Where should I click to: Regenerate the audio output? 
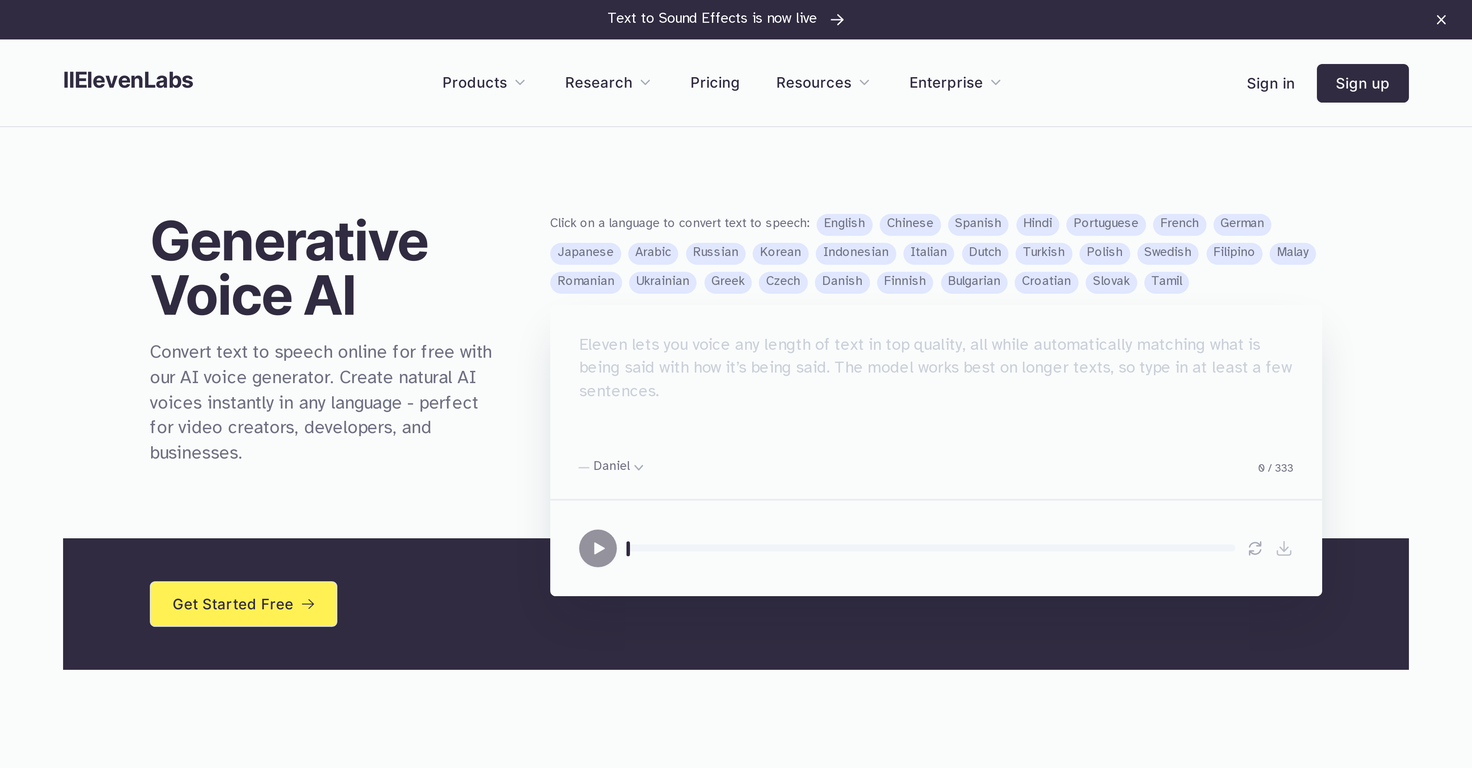[x=1255, y=548]
